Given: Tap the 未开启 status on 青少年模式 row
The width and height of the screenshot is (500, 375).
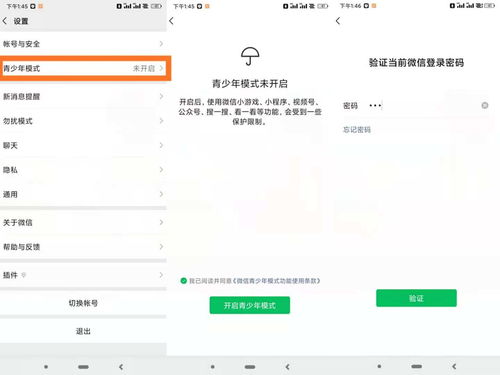Looking at the screenshot, I should [x=144, y=68].
